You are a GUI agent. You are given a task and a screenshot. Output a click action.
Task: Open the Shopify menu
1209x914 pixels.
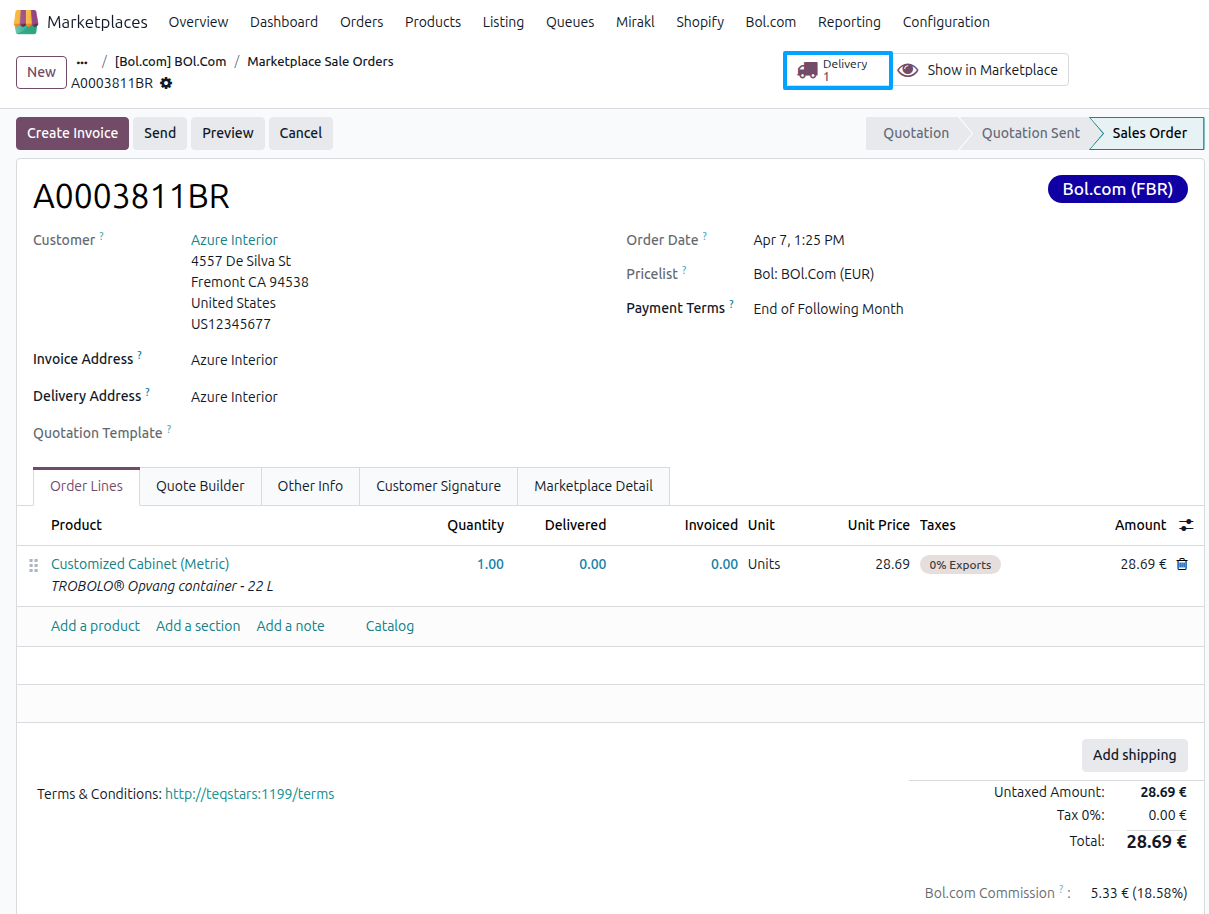point(700,22)
